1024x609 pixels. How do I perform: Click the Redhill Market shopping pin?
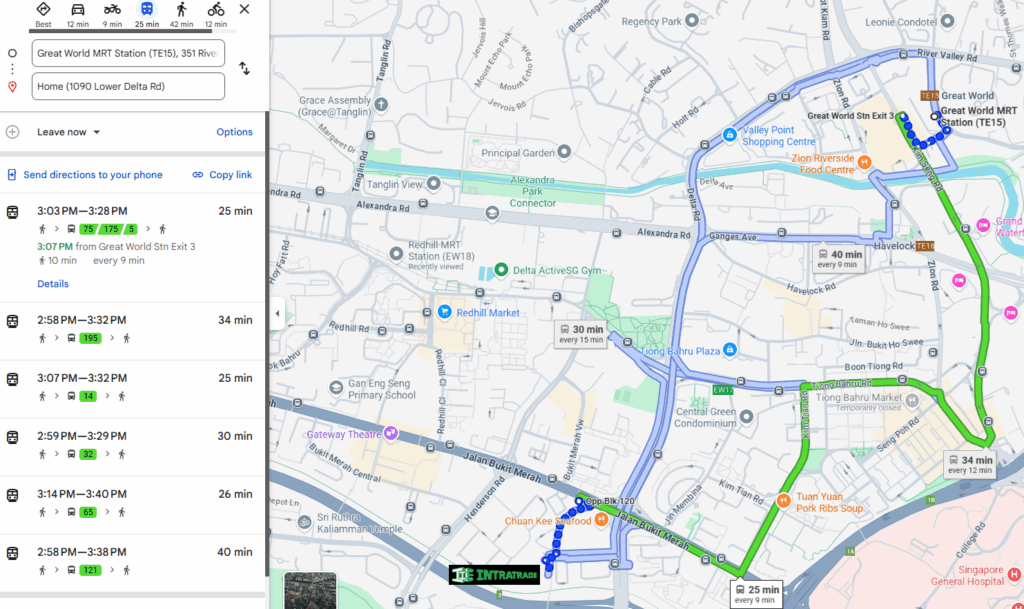click(x=445, y=312)
